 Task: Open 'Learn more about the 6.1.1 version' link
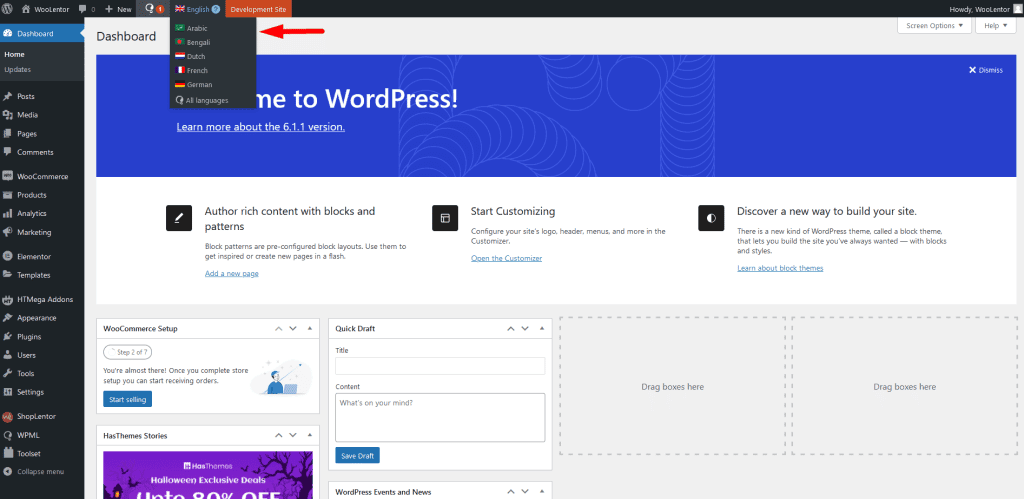[261, 127]
